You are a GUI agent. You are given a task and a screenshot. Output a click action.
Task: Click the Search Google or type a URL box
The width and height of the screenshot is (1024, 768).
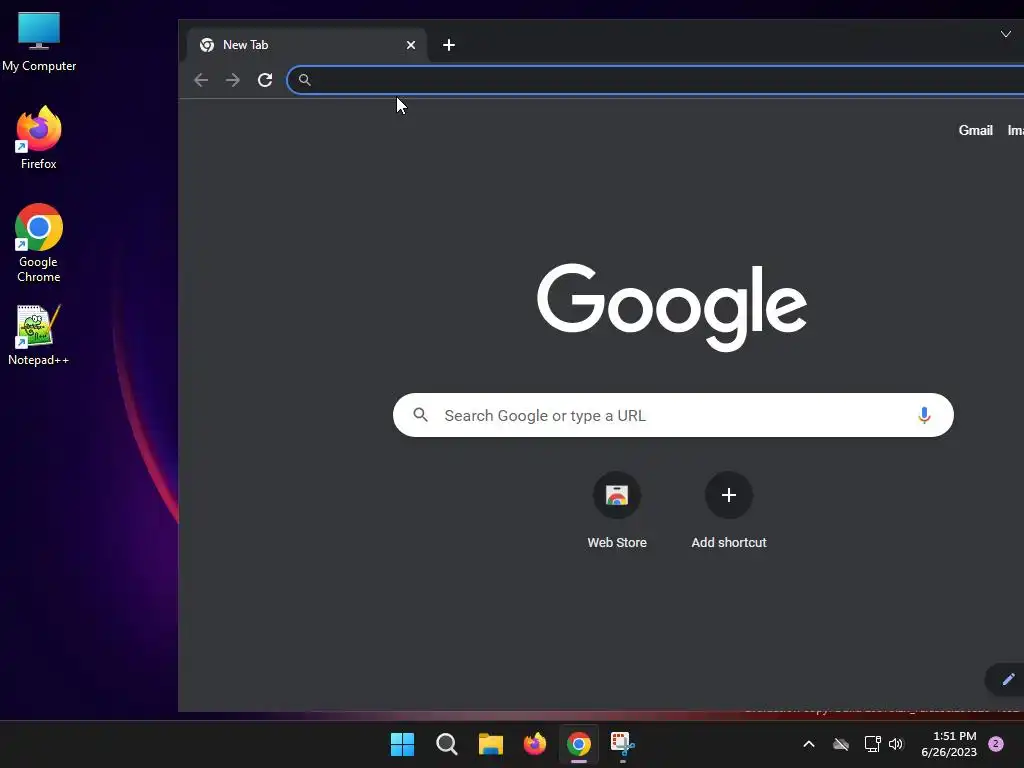[x=673, y=415]
